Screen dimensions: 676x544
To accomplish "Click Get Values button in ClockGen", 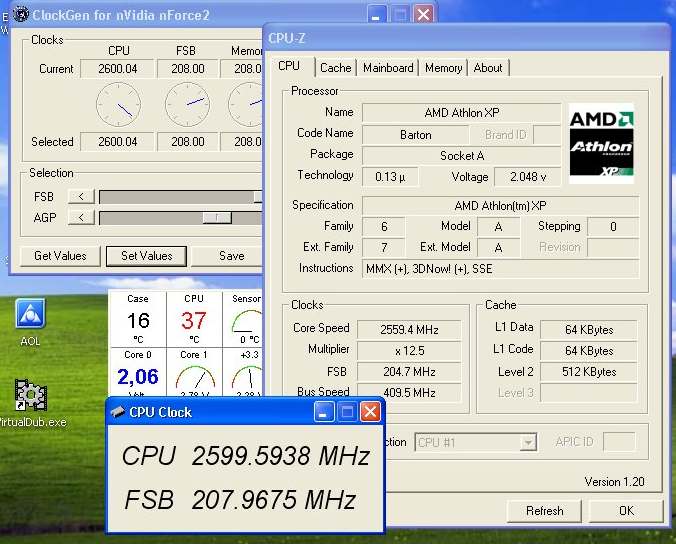I will click(60, 256).
